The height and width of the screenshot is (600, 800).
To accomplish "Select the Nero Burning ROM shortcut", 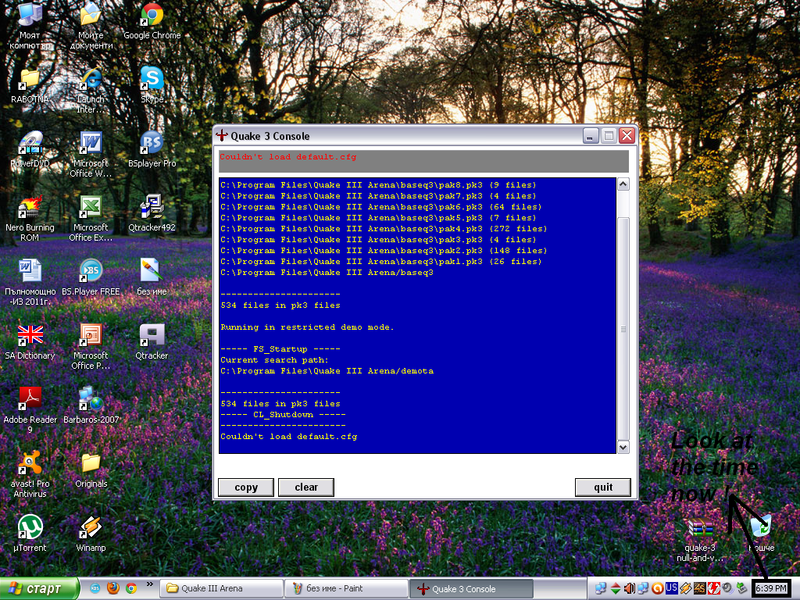I will (30, 218).
